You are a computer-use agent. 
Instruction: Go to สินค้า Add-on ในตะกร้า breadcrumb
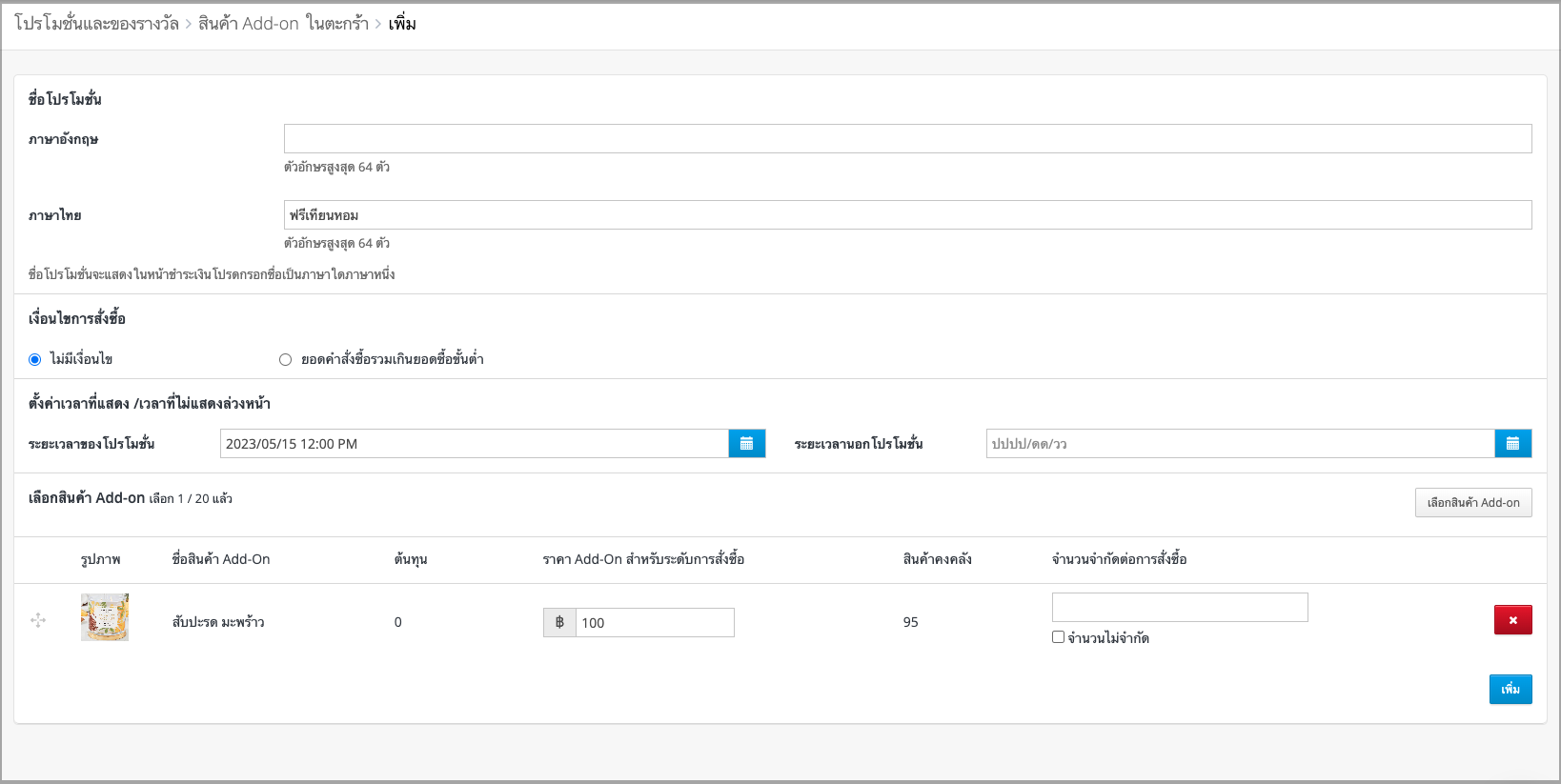(283, 24)
